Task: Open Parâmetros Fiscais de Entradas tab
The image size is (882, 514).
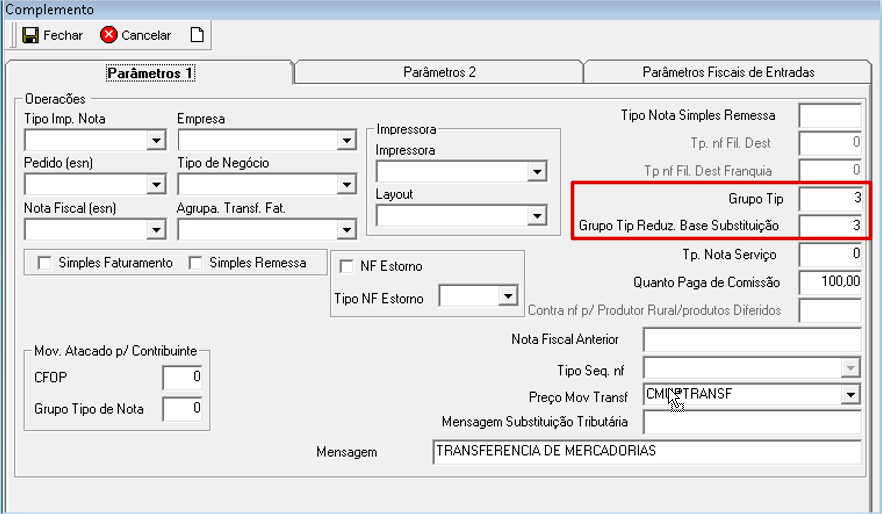Action: 728,73
